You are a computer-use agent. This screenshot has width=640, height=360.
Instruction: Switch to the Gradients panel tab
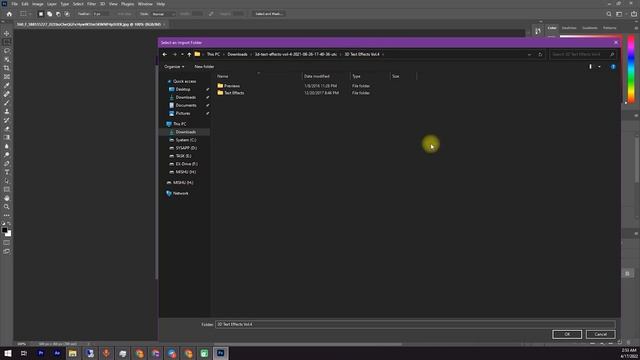589,28
